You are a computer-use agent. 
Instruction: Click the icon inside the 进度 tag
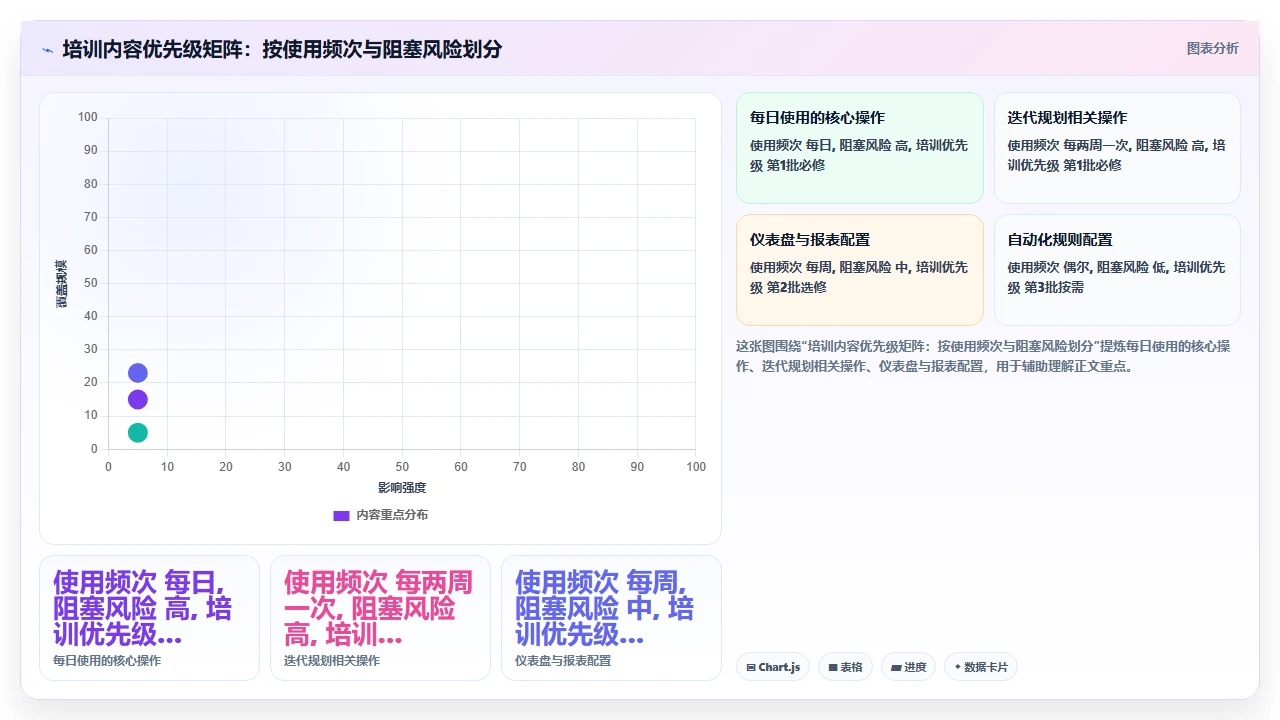tap(895, 667)
